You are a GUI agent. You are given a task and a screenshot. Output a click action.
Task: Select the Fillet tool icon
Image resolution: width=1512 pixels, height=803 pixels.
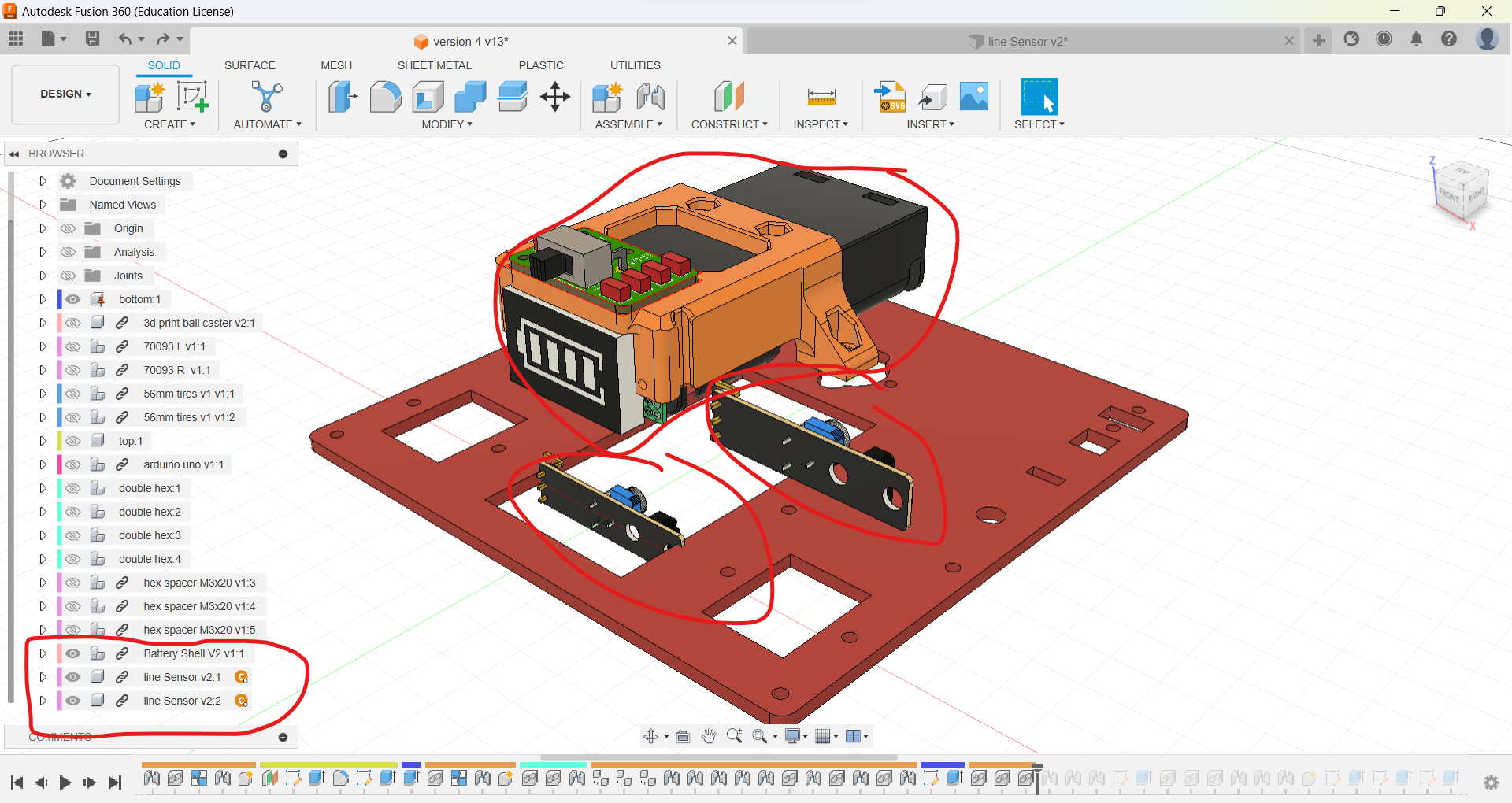(385, 97)
